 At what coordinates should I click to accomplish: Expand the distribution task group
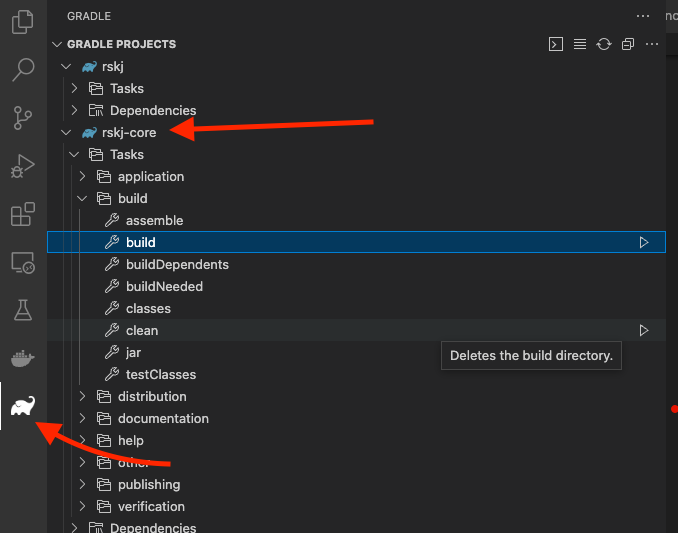pyautogui.click(x=83, y=396)
